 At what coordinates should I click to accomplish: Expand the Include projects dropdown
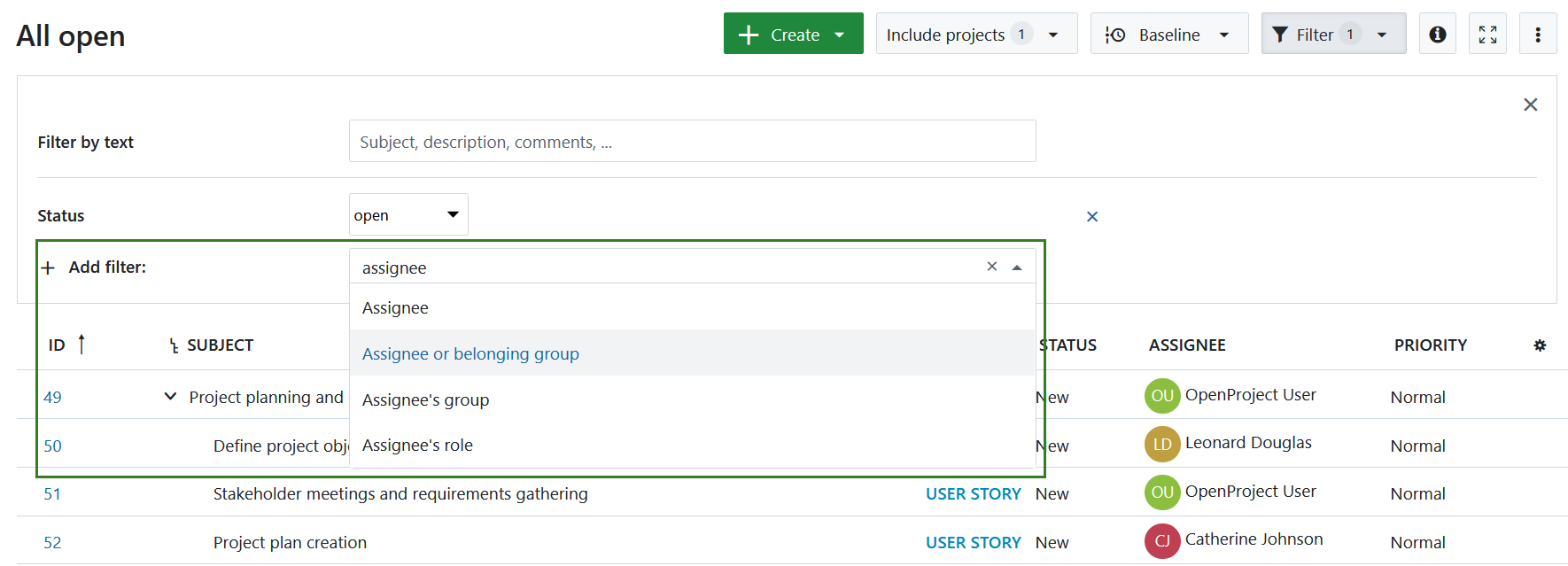(x=975, y=34)
